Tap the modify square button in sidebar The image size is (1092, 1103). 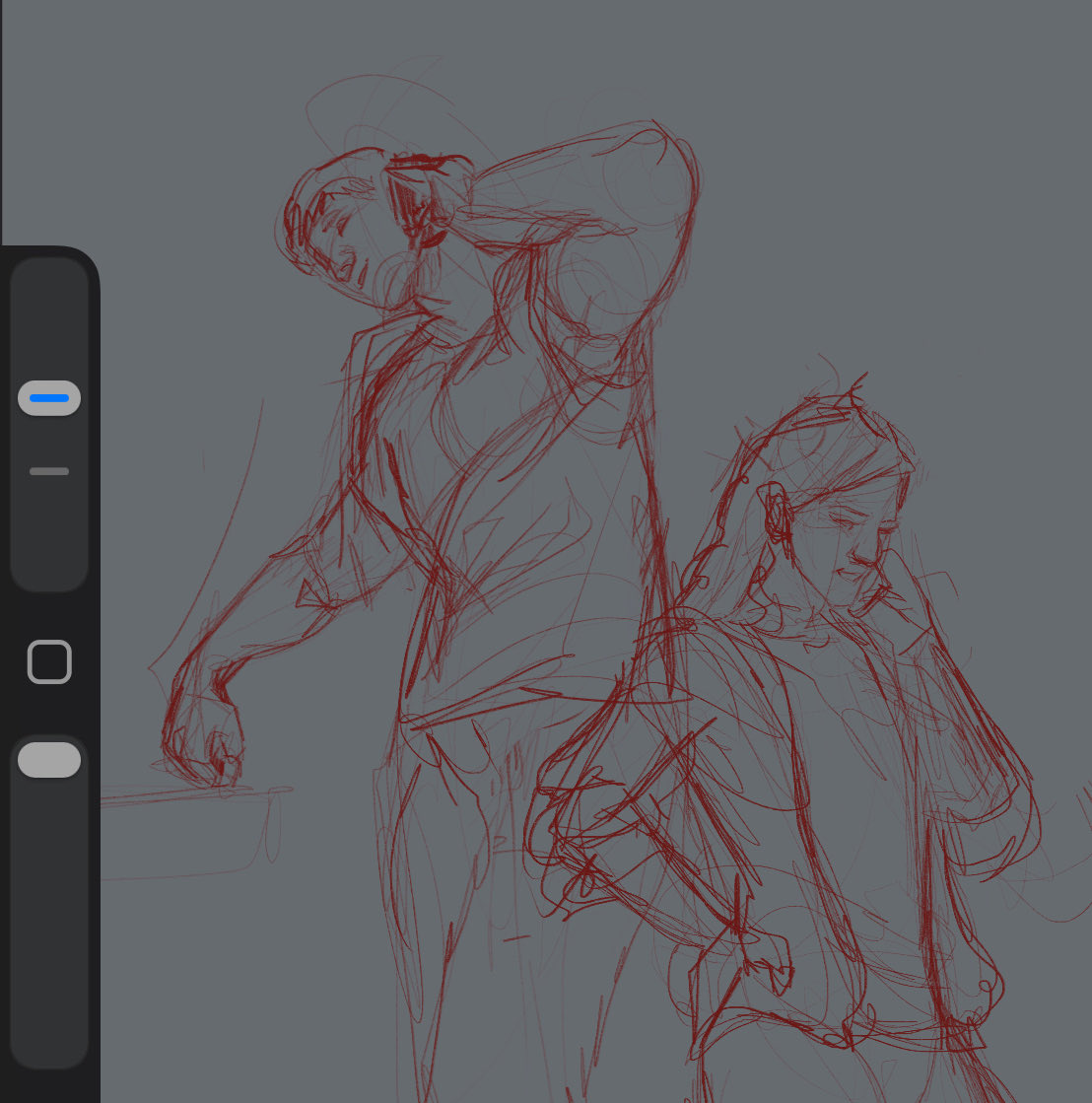point(49,662)
